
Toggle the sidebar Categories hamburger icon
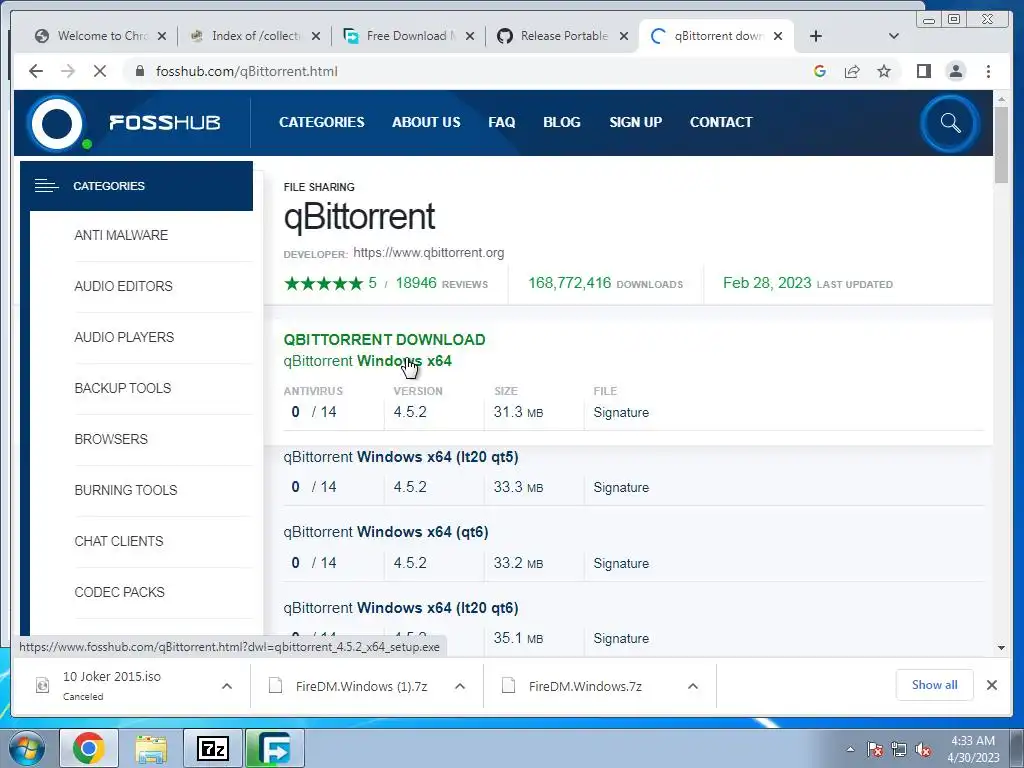pyautogui.click(x=46, y=186)
